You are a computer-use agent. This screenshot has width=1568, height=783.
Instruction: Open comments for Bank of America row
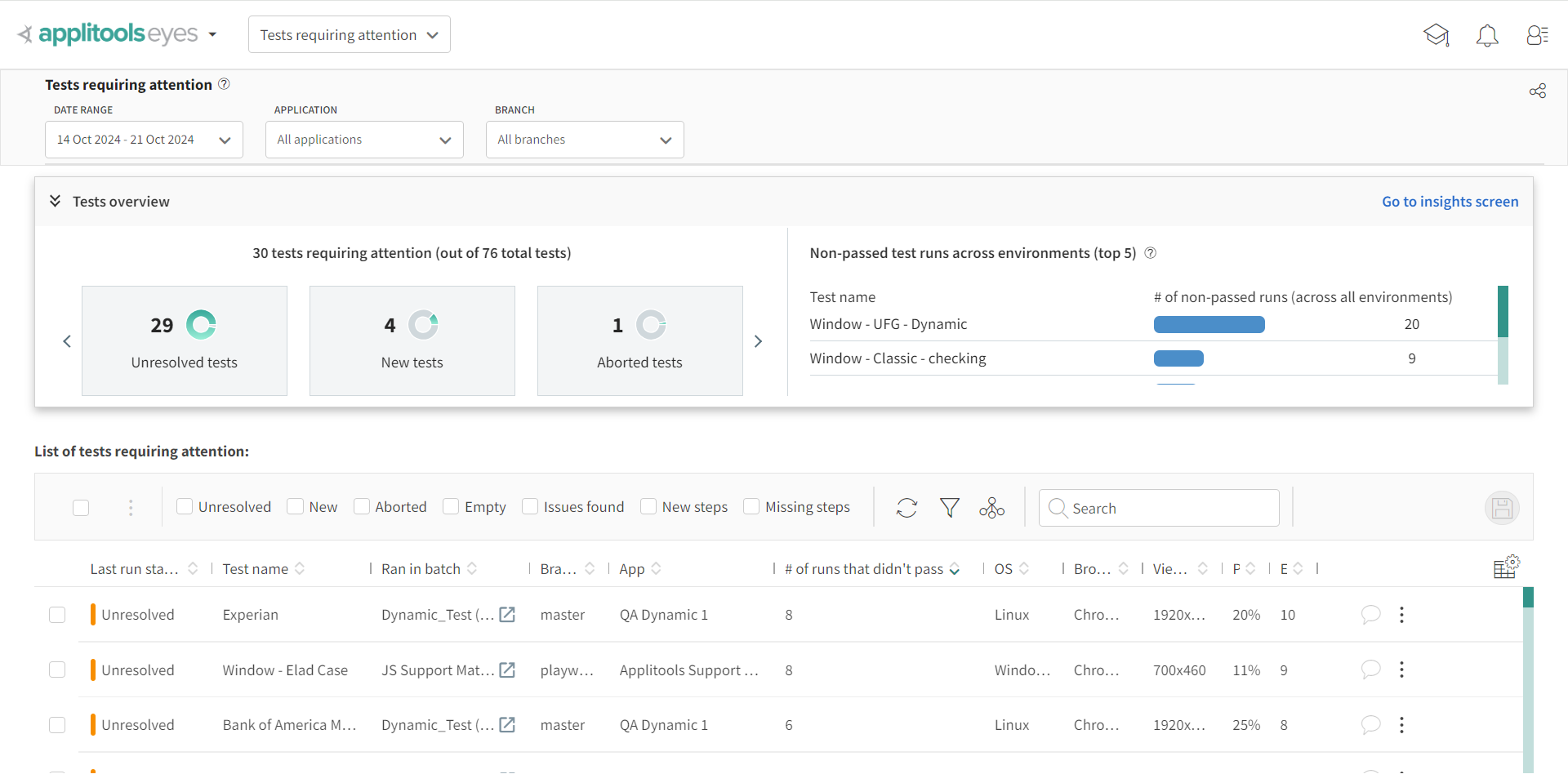tap(1370, 725)
